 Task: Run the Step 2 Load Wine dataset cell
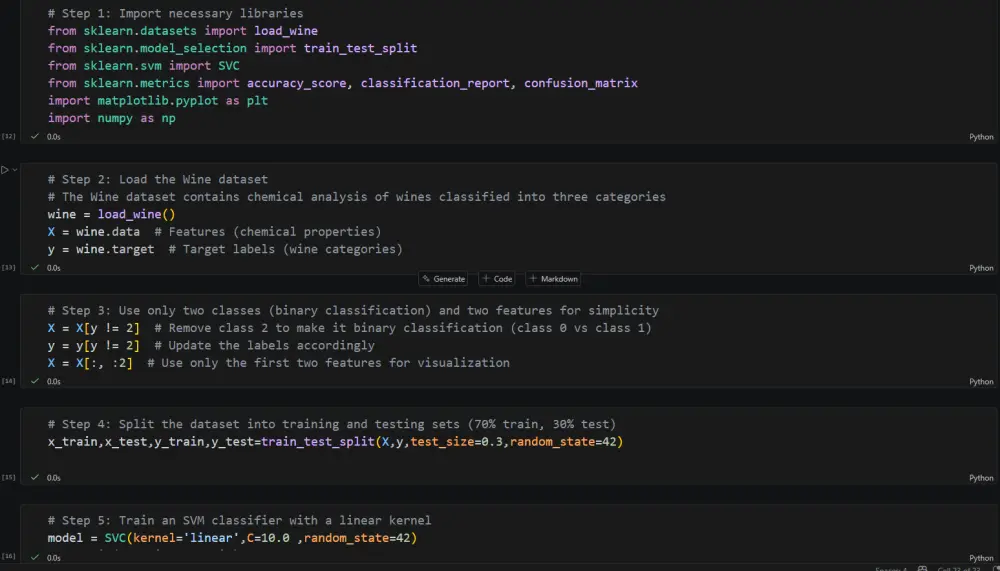(4, 170)
